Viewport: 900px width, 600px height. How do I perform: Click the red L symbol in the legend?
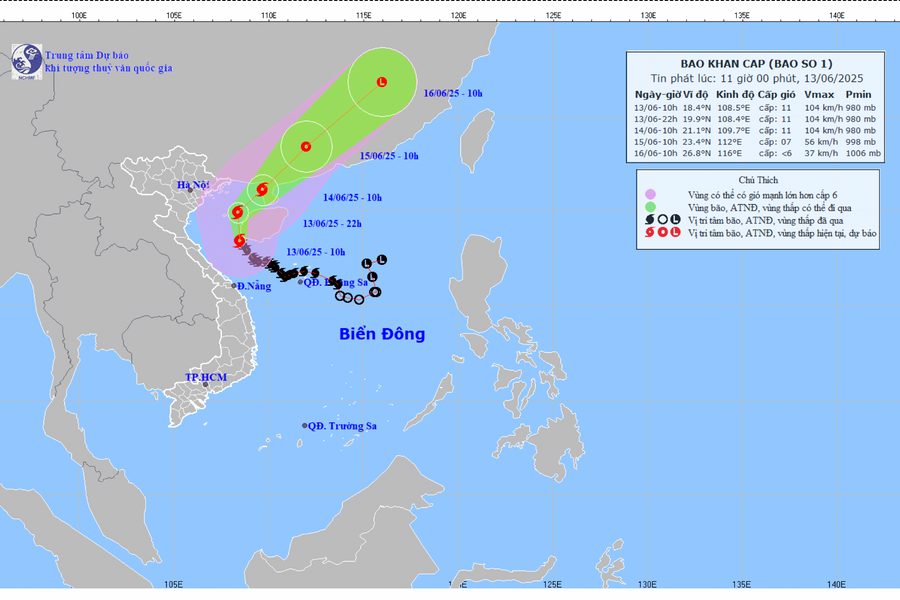pos(675,232)
